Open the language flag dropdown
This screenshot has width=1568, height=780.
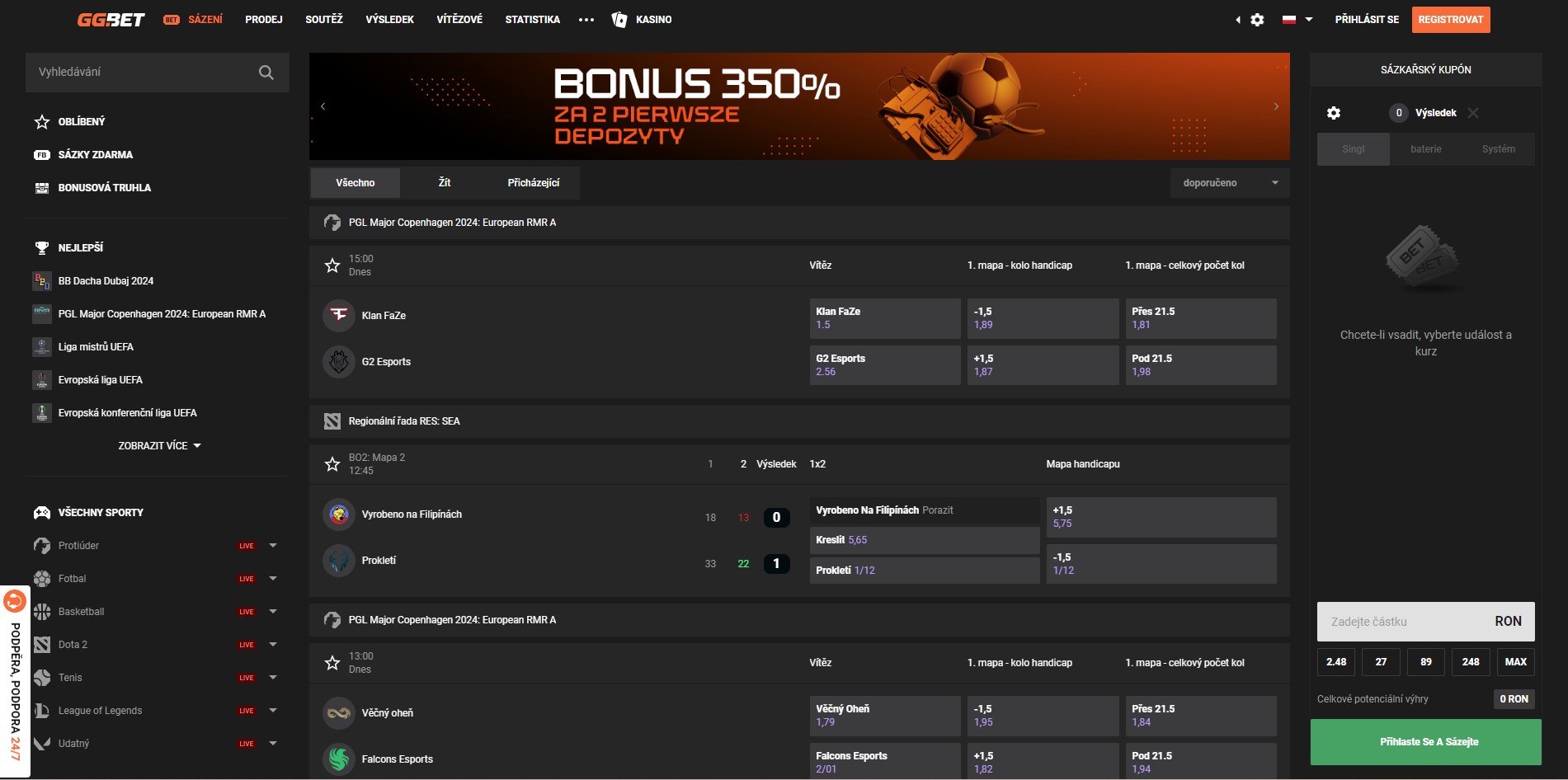coord(1297,20)
